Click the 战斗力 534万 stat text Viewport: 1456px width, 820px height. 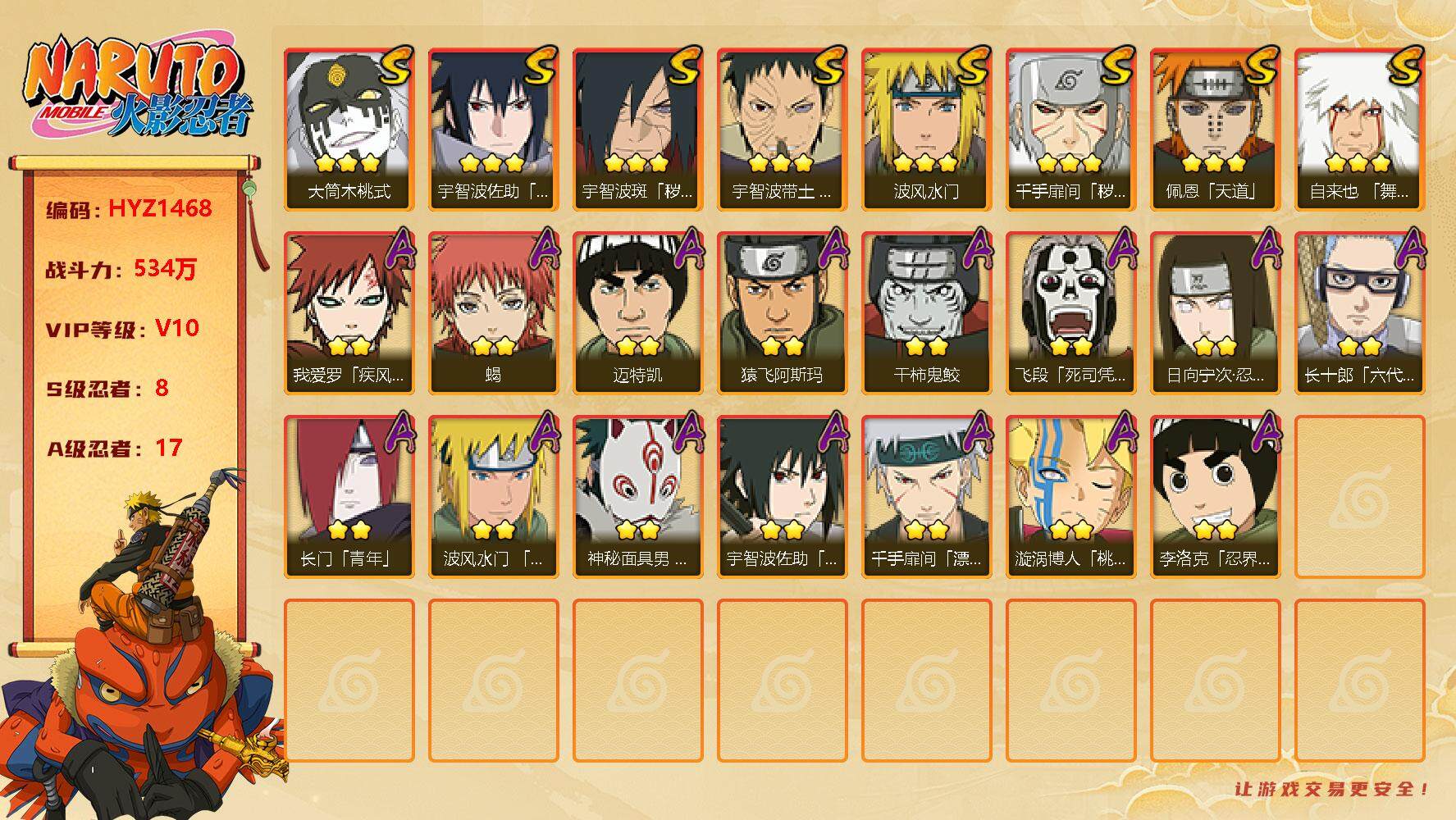coord(121,269)
